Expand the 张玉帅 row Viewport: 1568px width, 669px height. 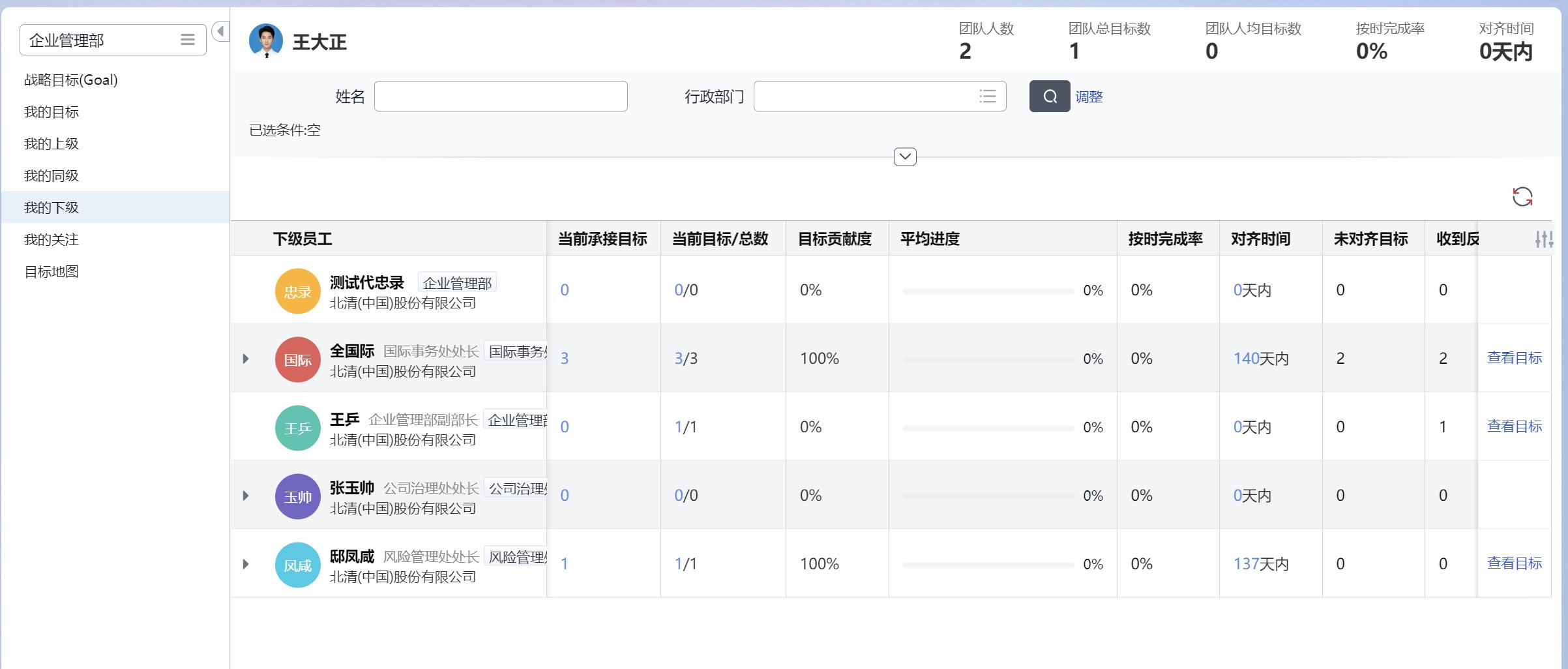point(246,496)
